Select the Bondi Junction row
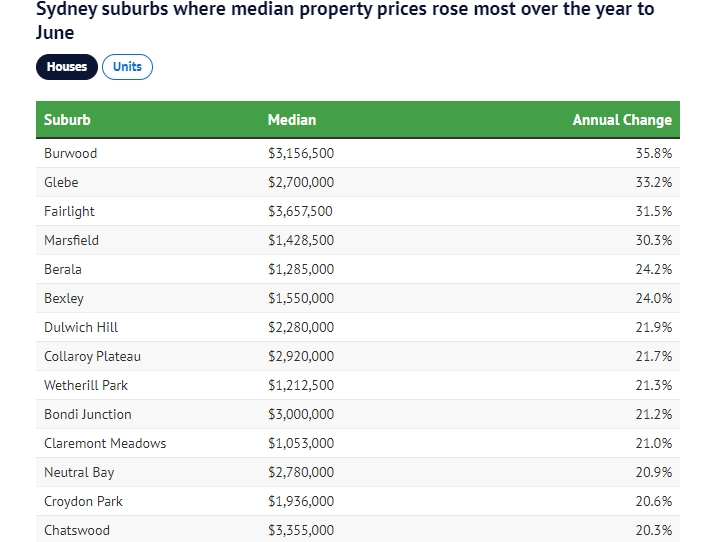 pyautogui.click(x=88, y=414)
